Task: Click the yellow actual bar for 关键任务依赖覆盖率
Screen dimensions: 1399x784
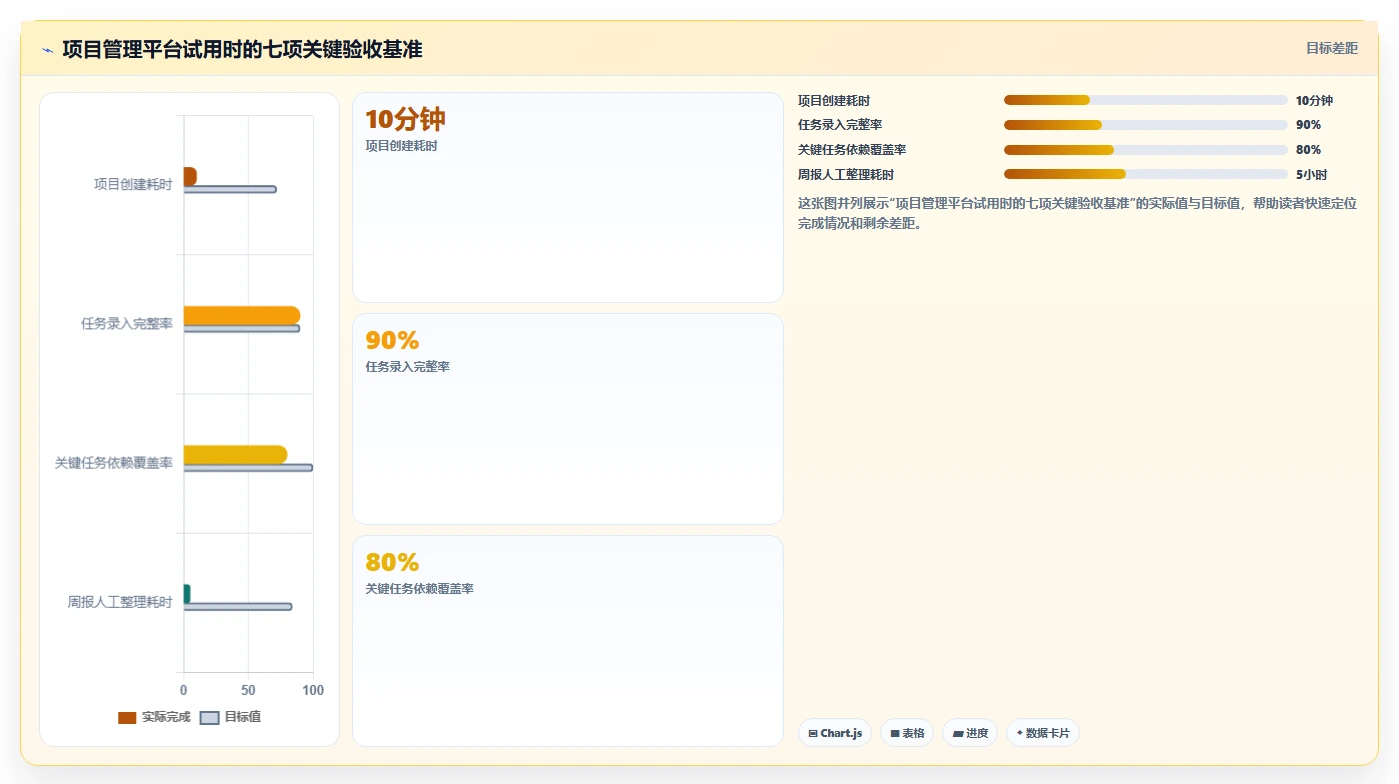Action: coord(235,454)
